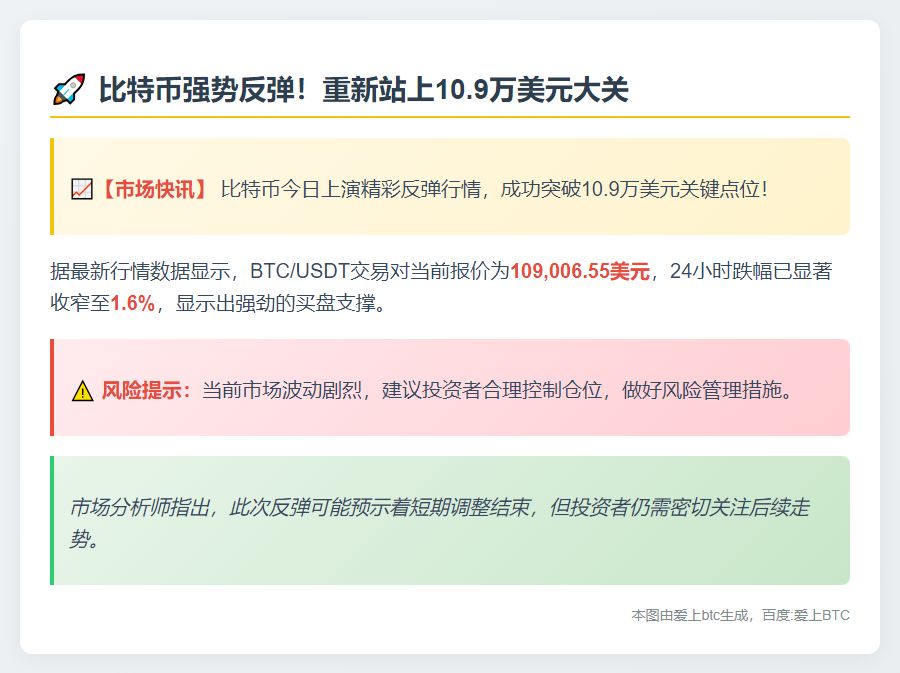Click the footer credit 本图由爱上btc生成
The height and width of the screenshot is (673, 900).
pos(690,615)
